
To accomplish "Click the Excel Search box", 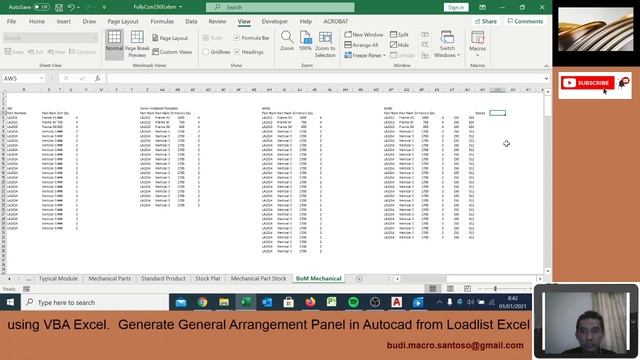I will pyautogui.click(x=280, y=7).
